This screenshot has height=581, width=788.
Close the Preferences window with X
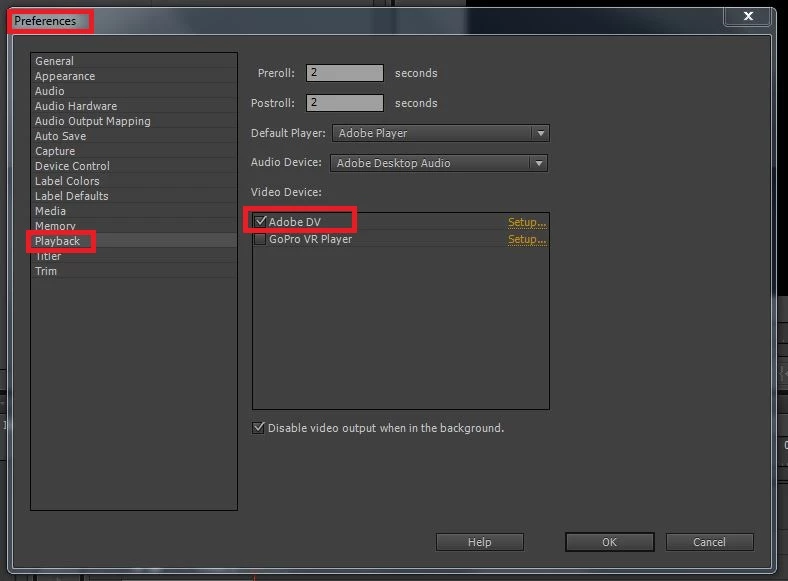(x=748, y=16)
